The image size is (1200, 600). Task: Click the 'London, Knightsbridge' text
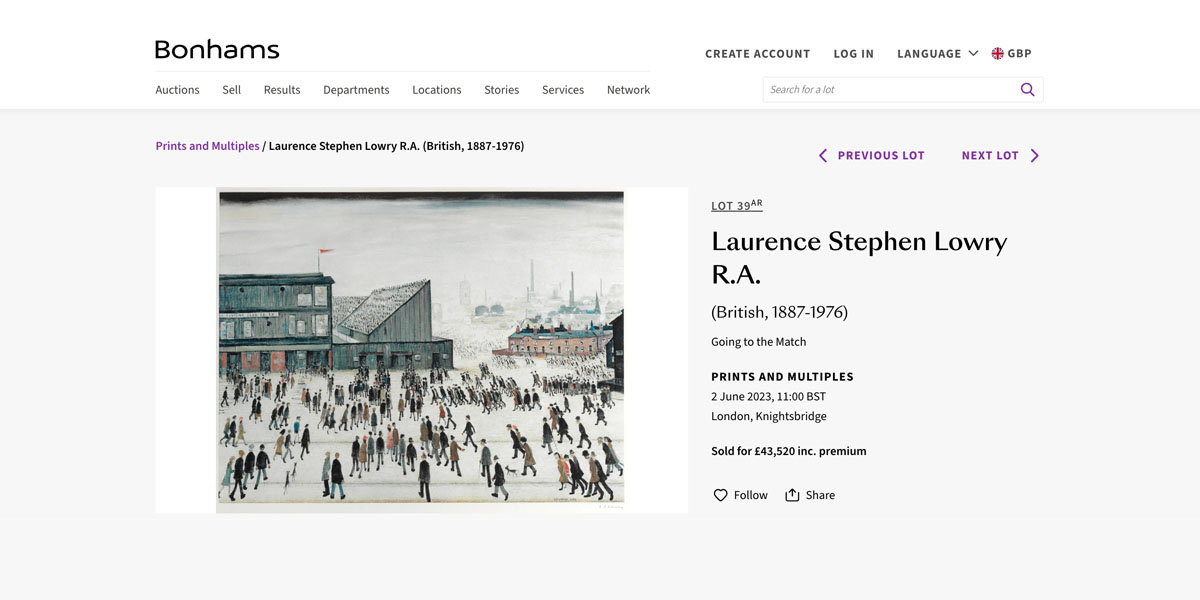tap(769, 416)
